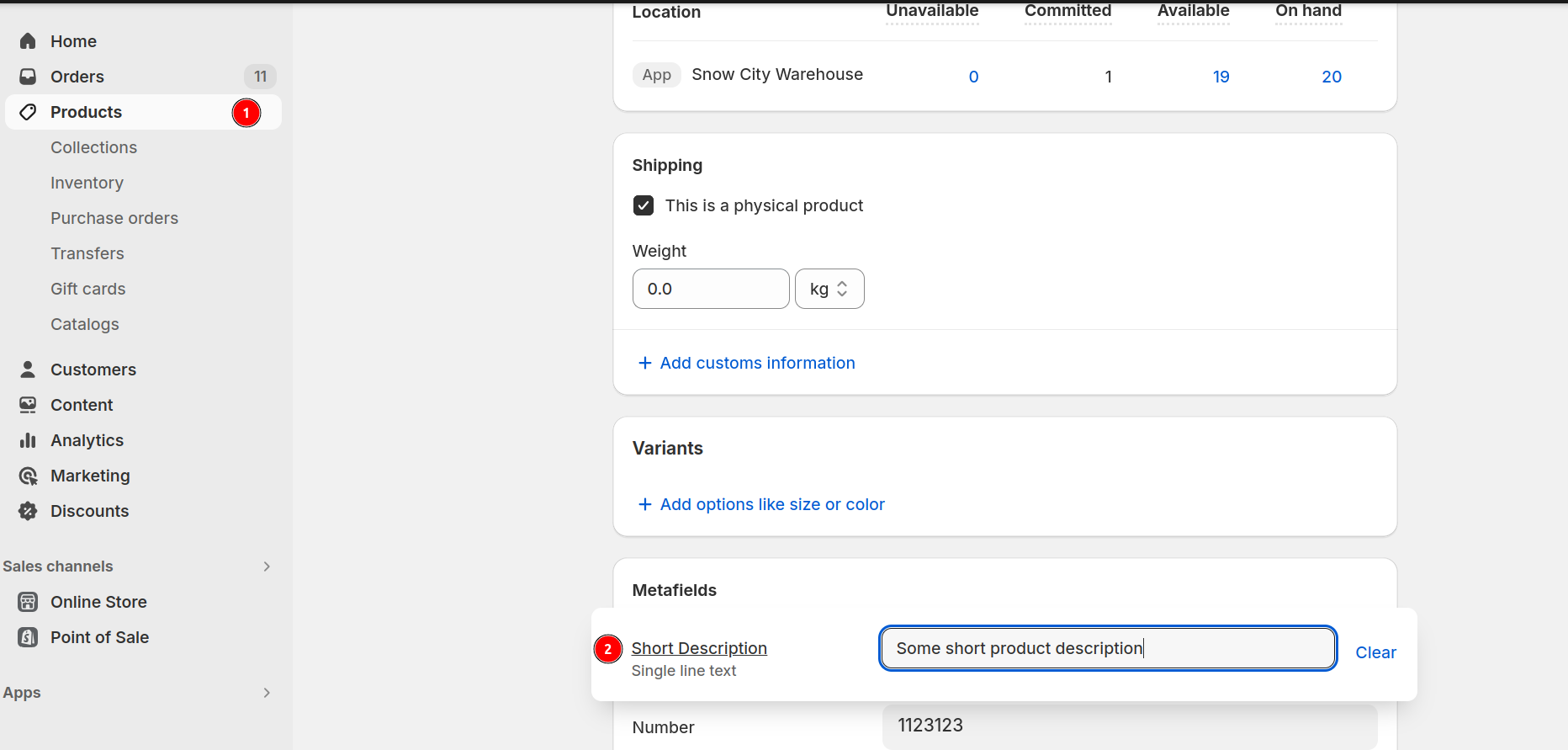Screen dimensions: 1568x750
Task: Click Add options like size or color
Action: click(x=772, y=504)
